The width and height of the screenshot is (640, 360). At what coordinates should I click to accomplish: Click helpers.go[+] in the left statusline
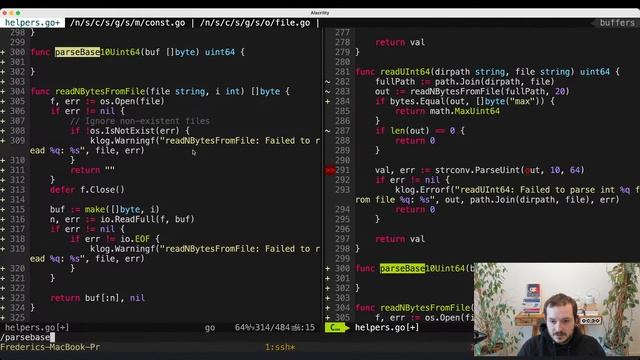pyautogui.click(x=37, y=327)
